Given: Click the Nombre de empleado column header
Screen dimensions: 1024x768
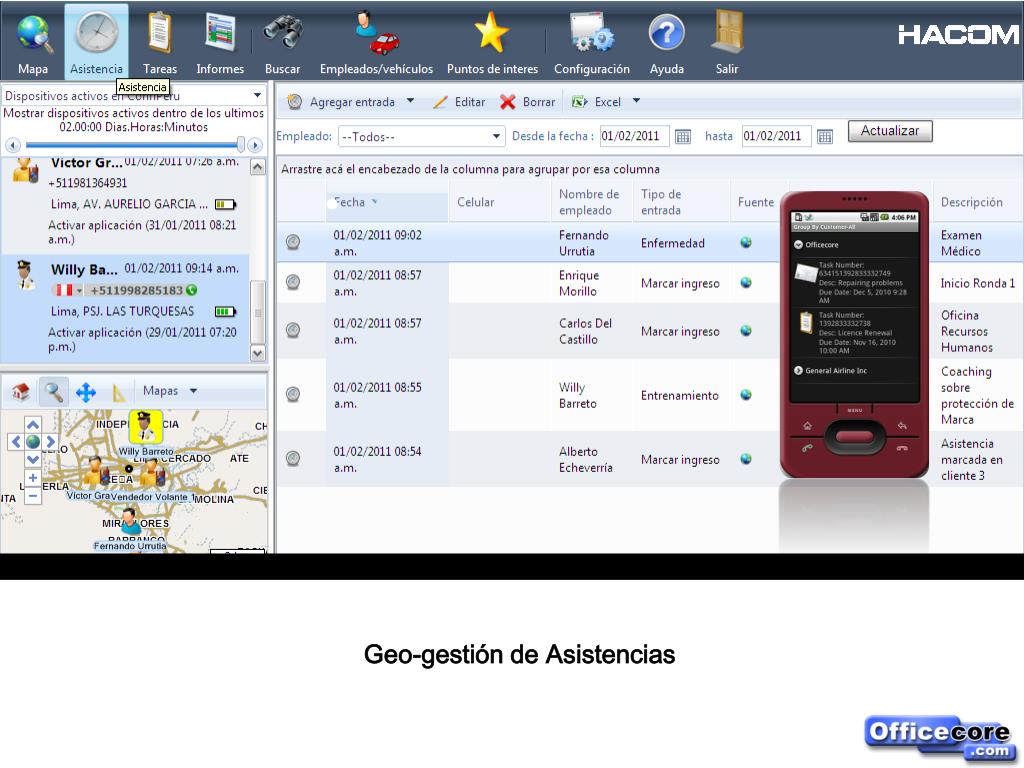Looking at the screenshot, I should click(x=592, y=202).
